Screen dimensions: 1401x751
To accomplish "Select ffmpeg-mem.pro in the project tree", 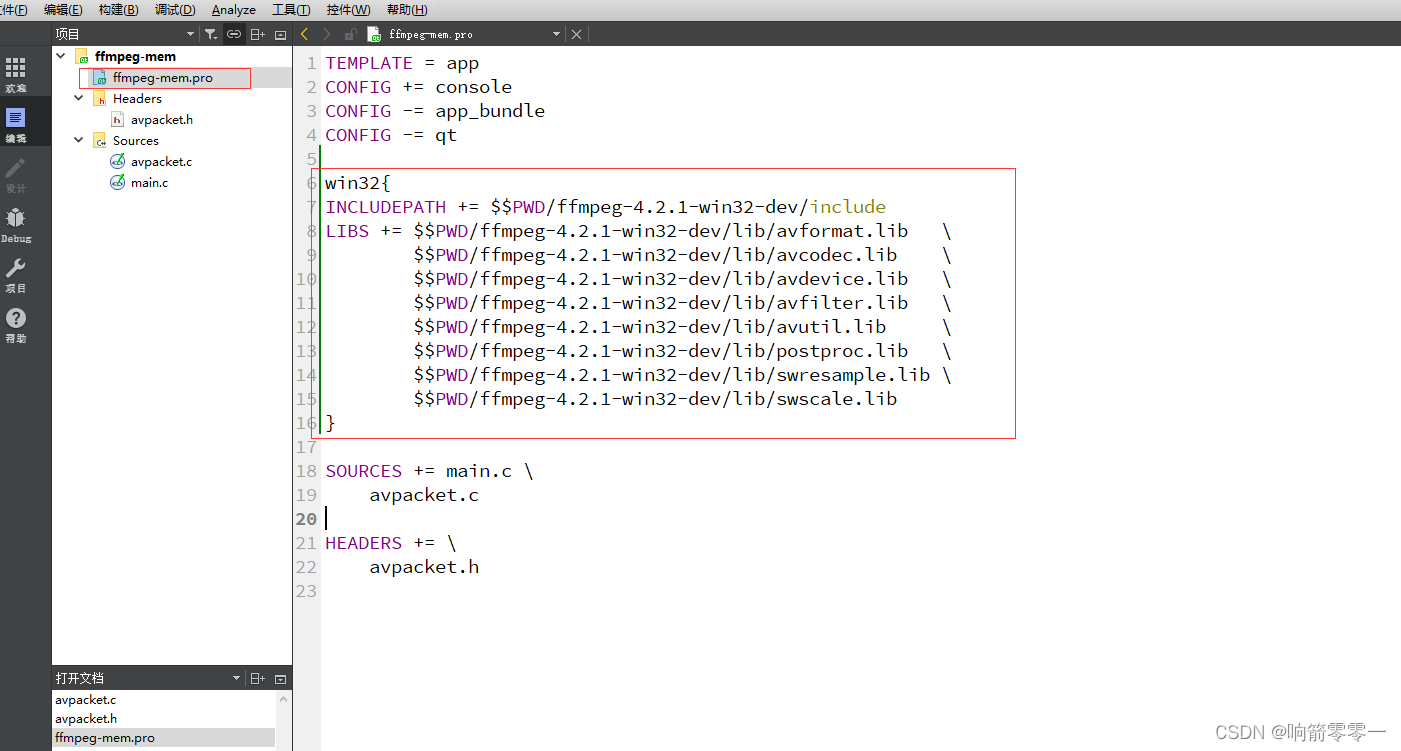I will coord(163,77).
